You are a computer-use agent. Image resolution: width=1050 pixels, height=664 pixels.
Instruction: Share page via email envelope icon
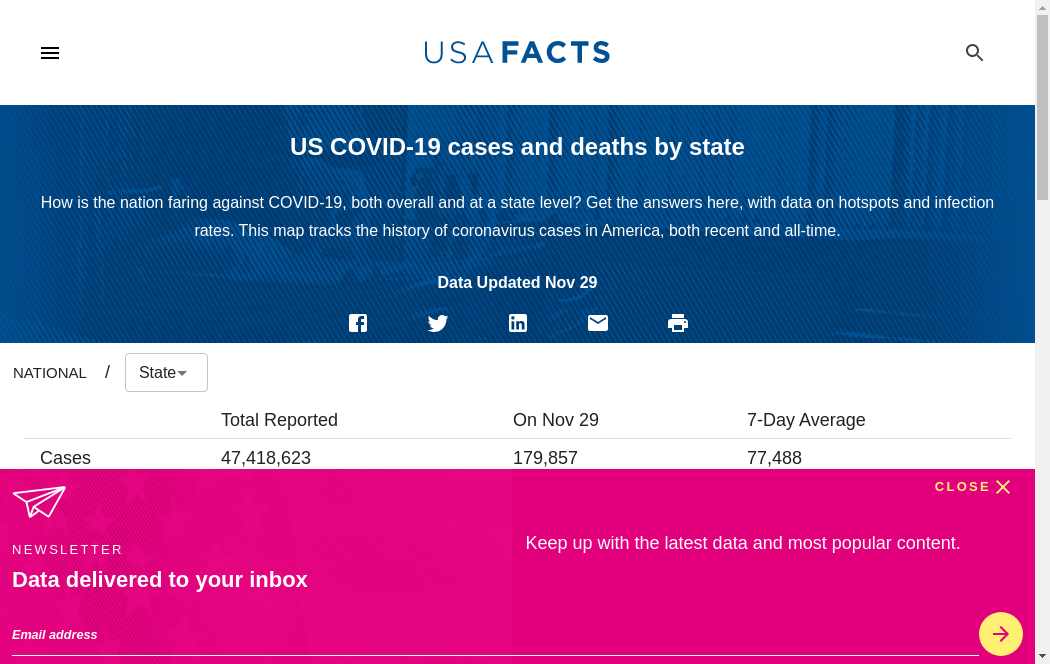[598, 323]
